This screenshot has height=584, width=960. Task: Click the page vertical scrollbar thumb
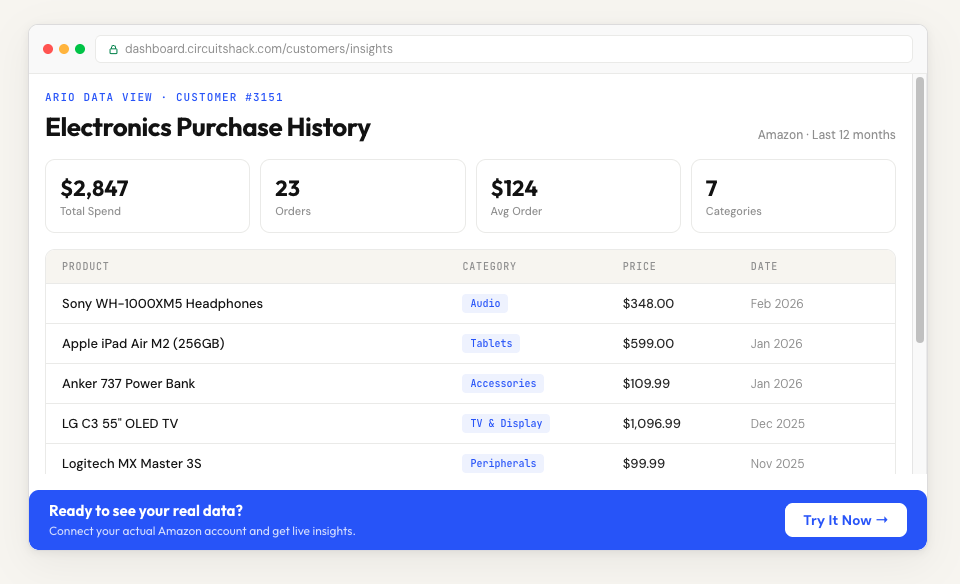pyautogui.click(x=919, y=210)
